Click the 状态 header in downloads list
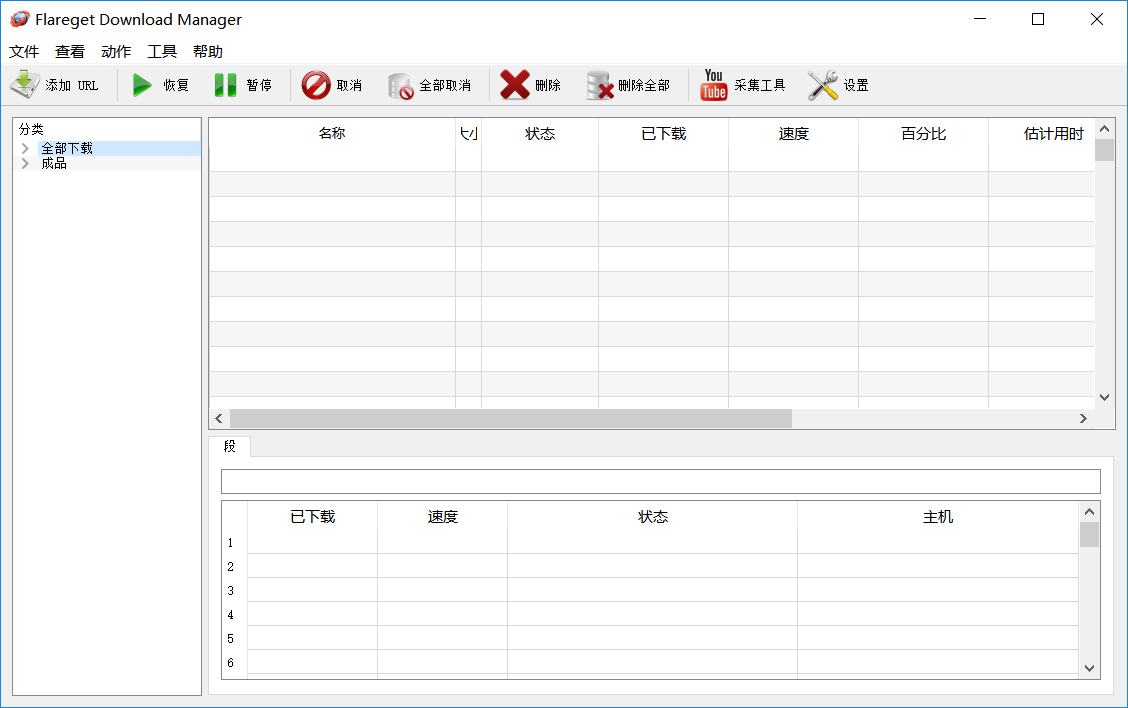1128x708 pixels. tap(540, 134)
